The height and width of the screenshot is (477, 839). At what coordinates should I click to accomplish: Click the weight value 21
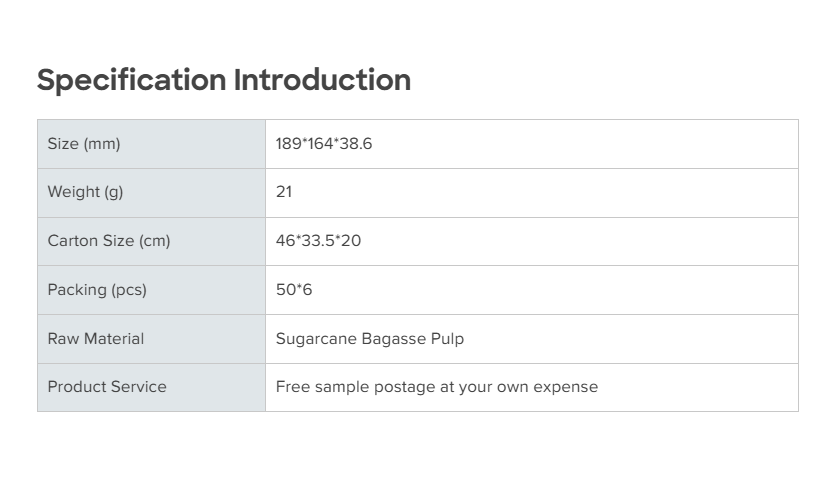284,192
